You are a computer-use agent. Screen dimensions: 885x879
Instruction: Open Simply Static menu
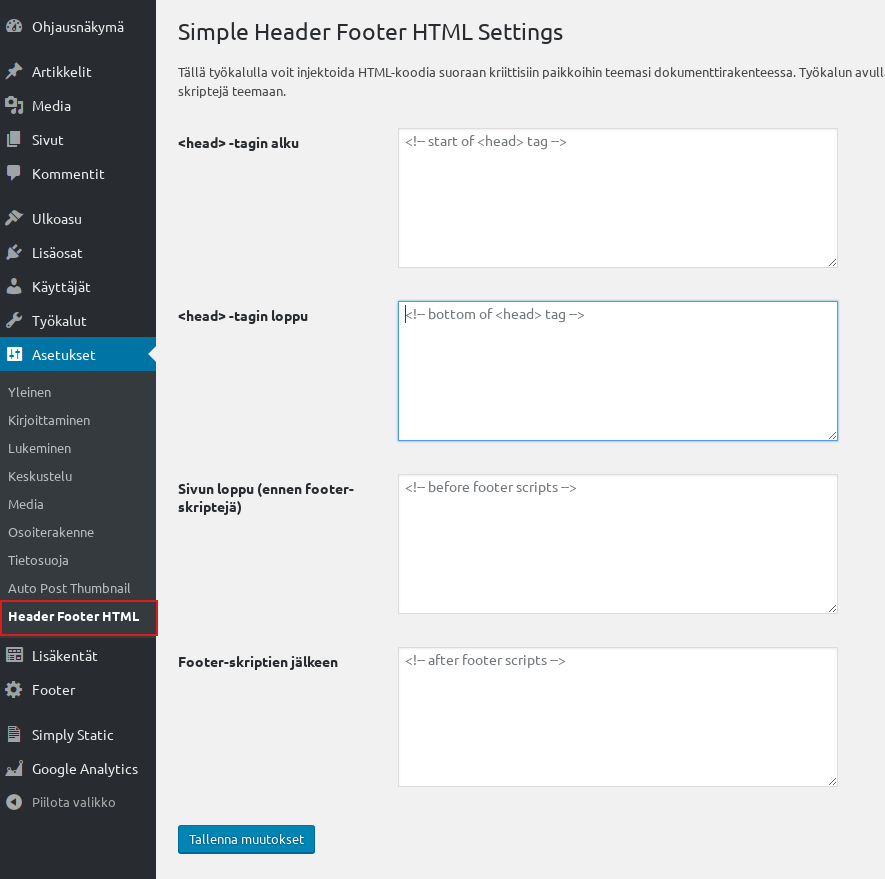[x=78, y=734]
